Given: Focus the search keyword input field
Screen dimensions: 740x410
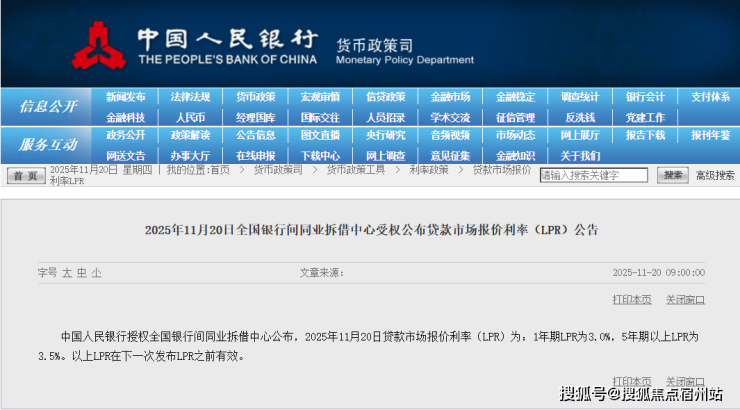Looking at the screenshot, I should click(x=594, y=175).
